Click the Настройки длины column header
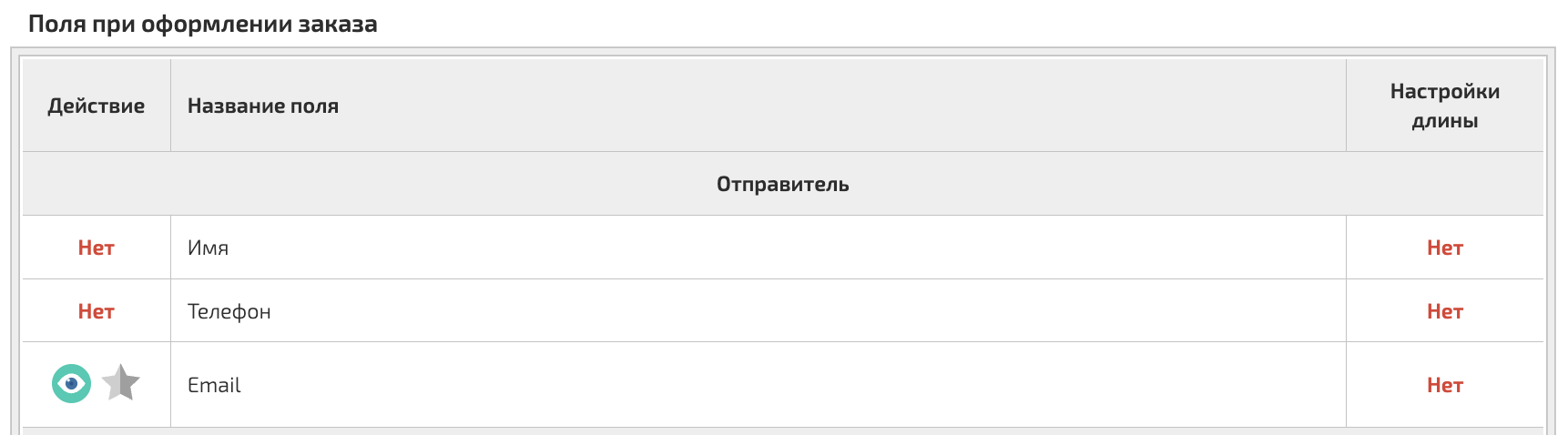1568x435 pixels. (x=1444, y=106)
